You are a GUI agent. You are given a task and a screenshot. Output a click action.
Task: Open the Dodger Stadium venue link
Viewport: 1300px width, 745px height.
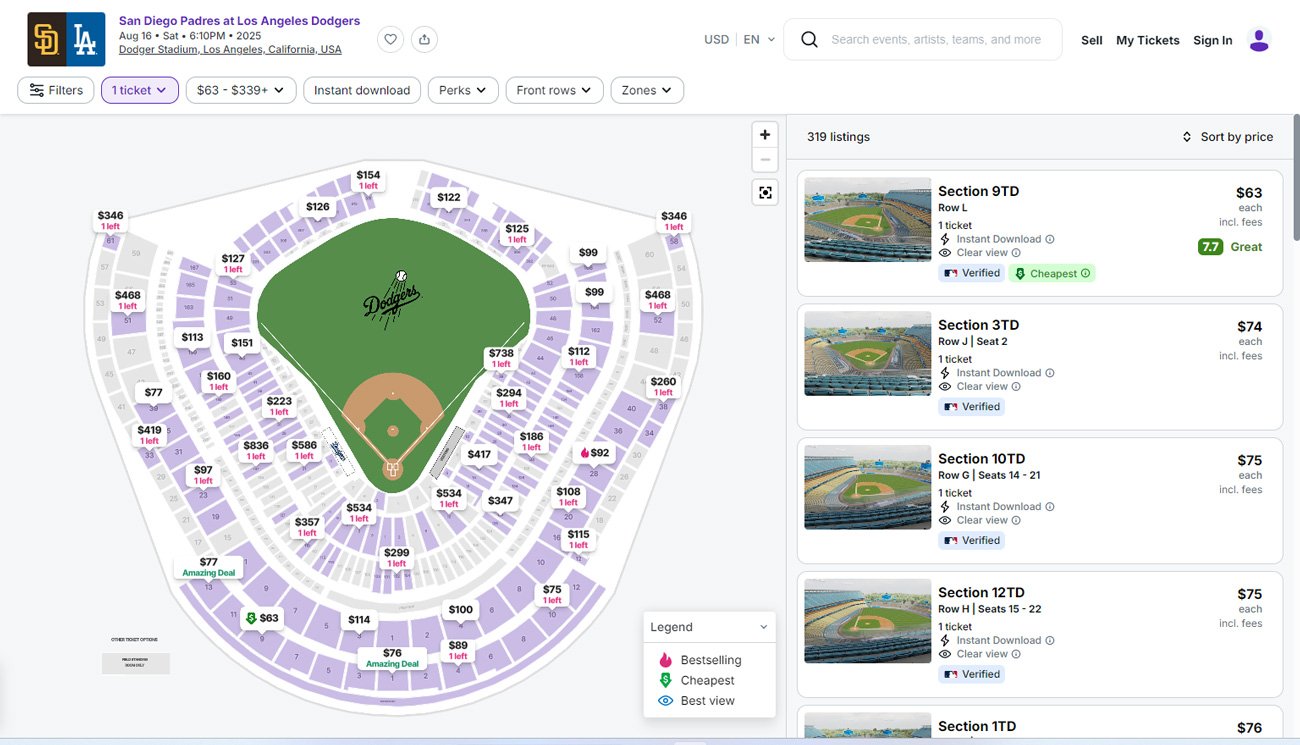tap(230, 49)
